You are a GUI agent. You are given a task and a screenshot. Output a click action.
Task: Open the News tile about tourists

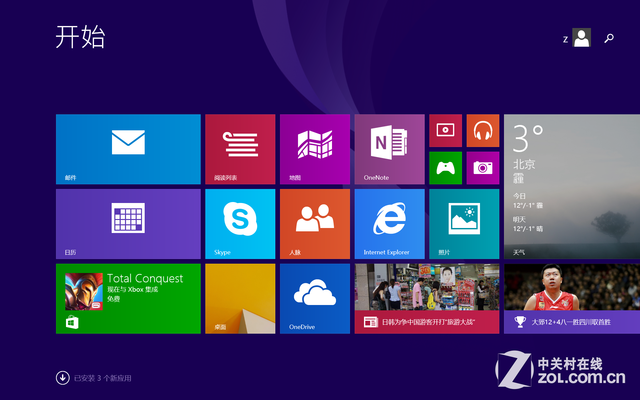pyautogui.click(x=427, y=298)
